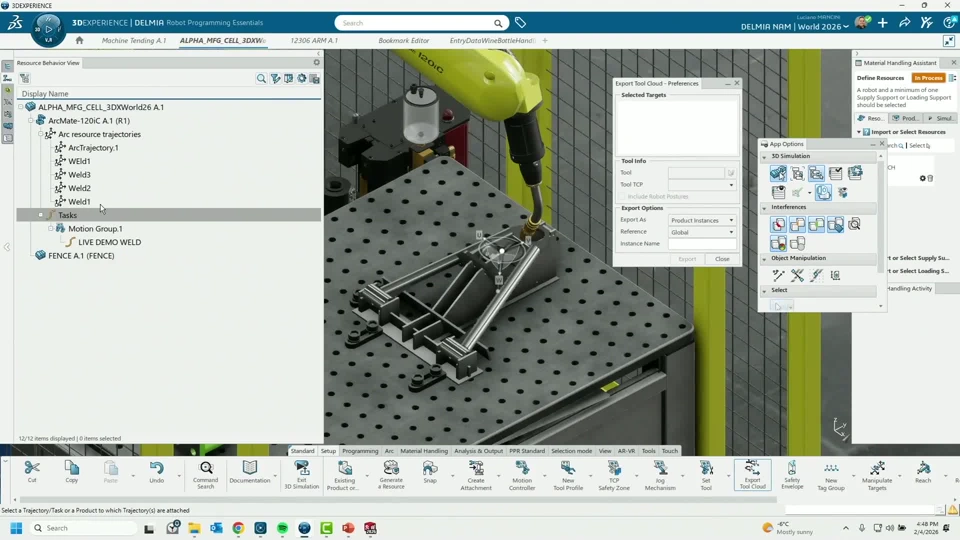Viewport: 960px width, 540px height.
Task: Collapse Arc resource trajectories node
Action: click(41, 134)
